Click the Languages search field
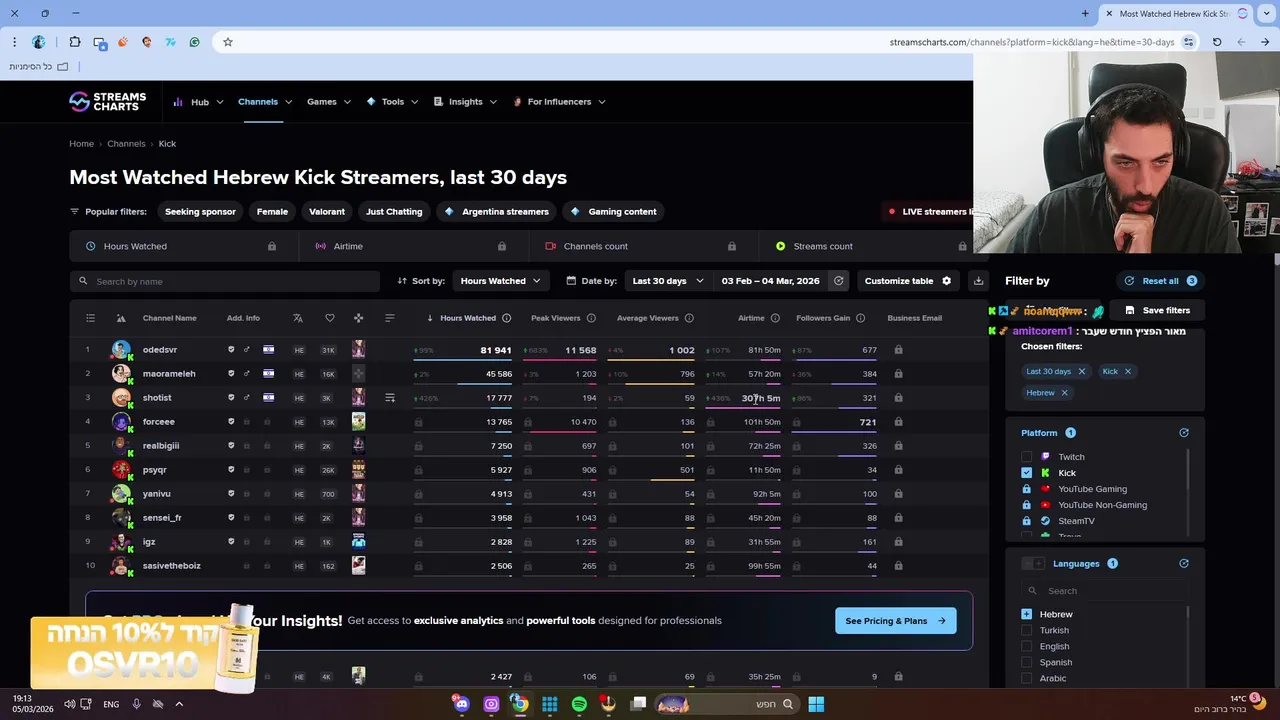This screenshot has height=720, width=1280. point(1105,591)
